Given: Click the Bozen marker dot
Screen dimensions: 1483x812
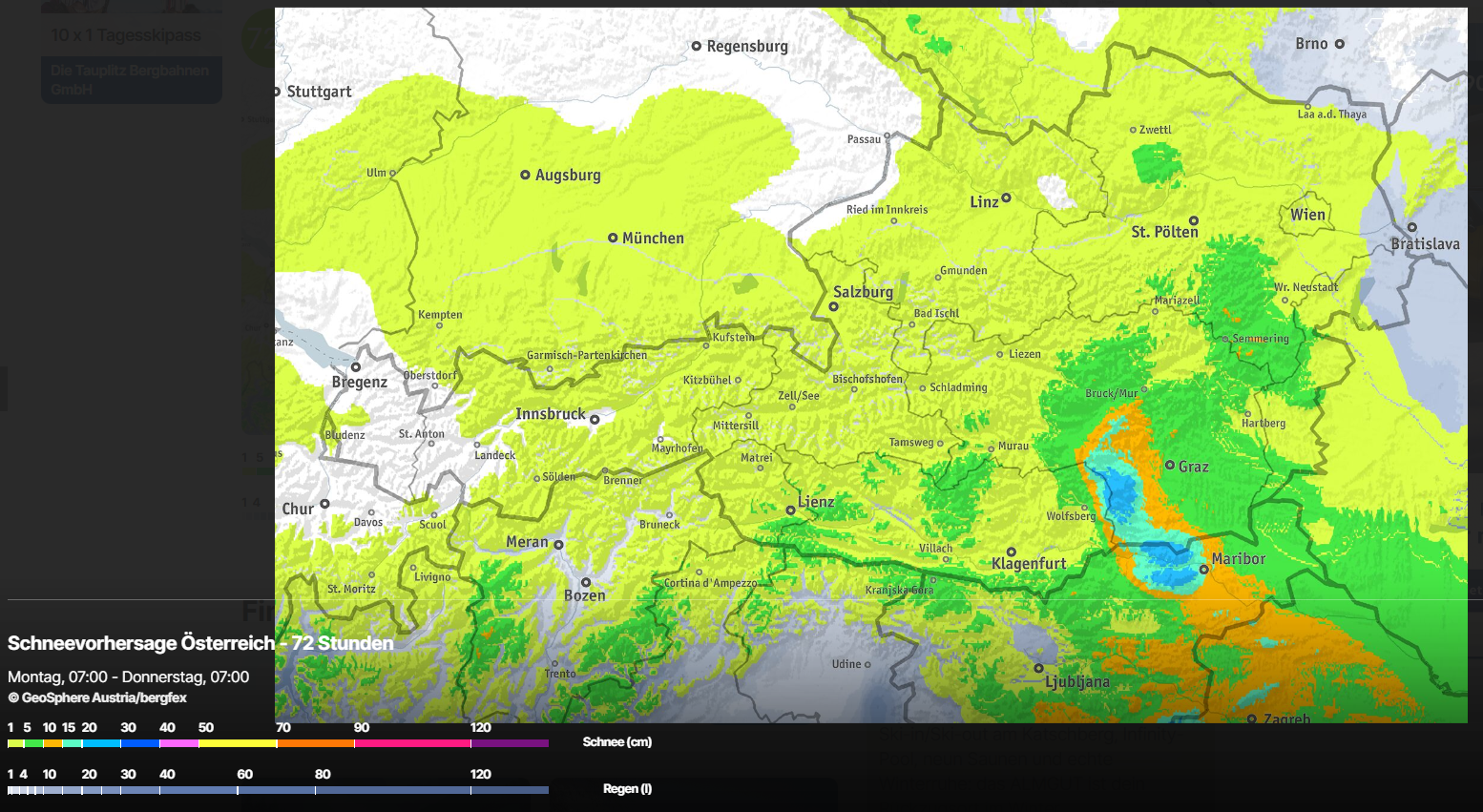Looking at the screenshot, I should pyautogui.click(x=586, y=582).
